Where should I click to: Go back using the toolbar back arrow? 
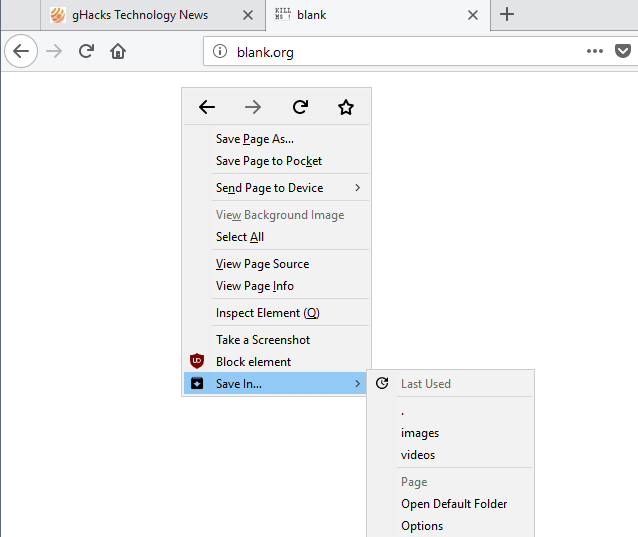(x=21, y=51)
